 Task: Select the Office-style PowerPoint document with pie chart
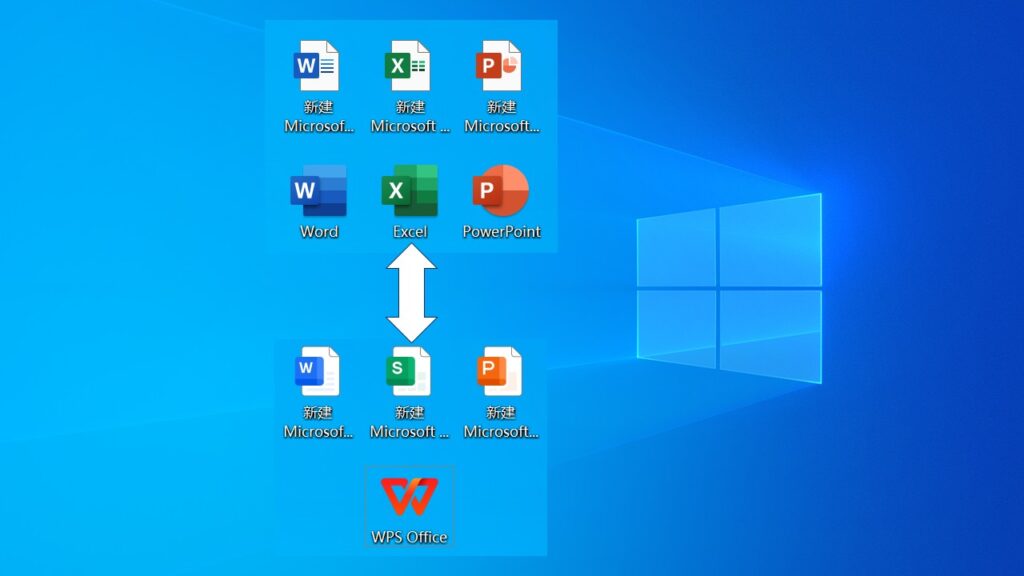pos(499,66)
